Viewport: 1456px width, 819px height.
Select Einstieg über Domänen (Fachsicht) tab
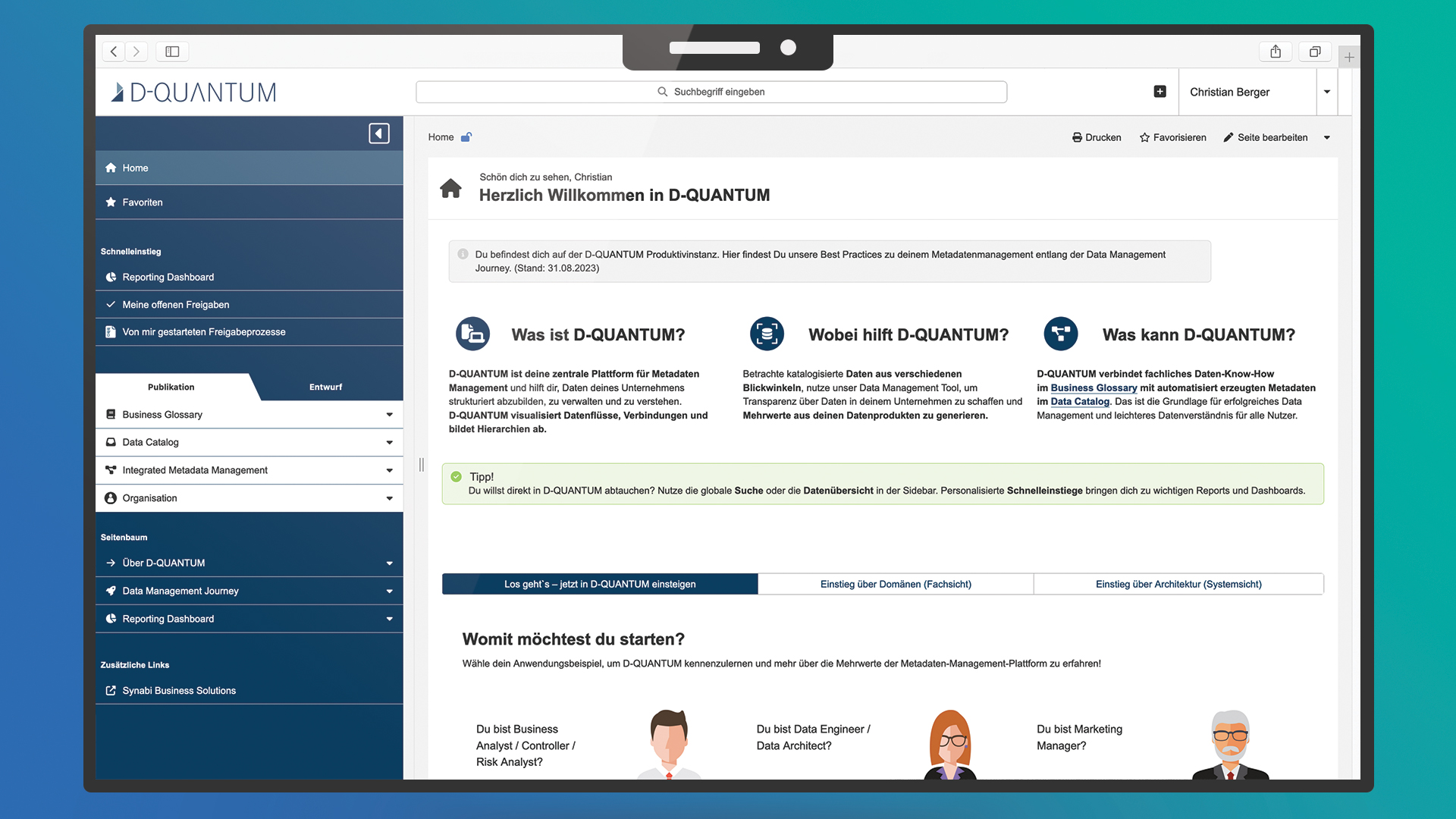click(896, 584)
